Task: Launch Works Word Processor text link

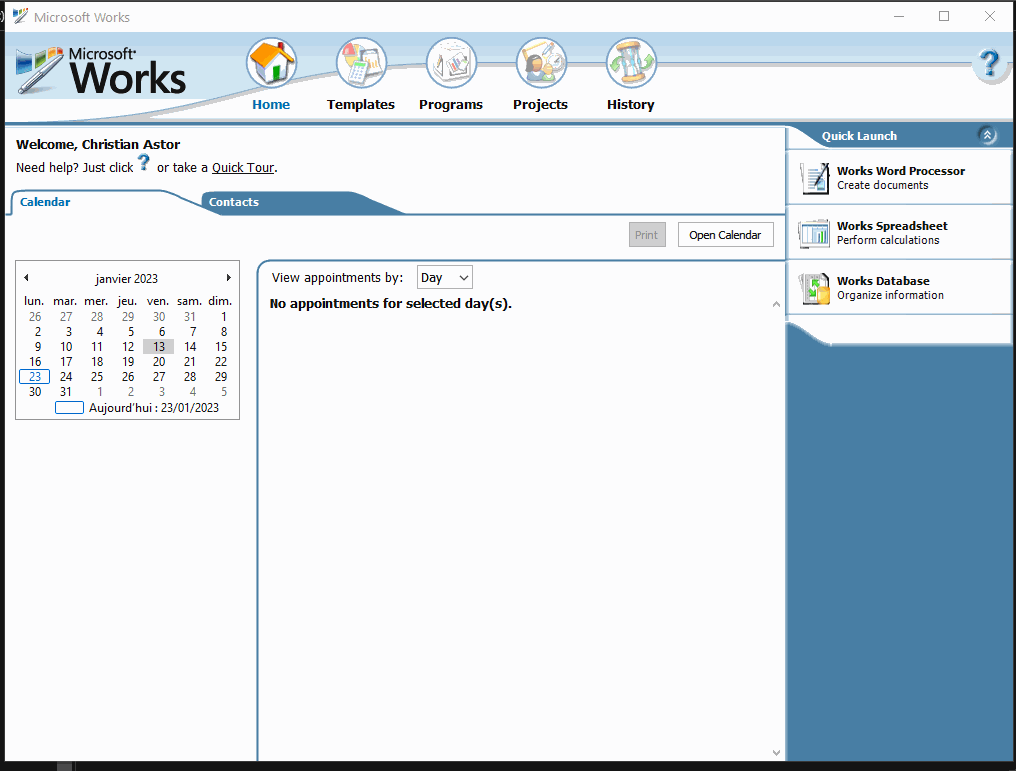Action: point(901,171)
